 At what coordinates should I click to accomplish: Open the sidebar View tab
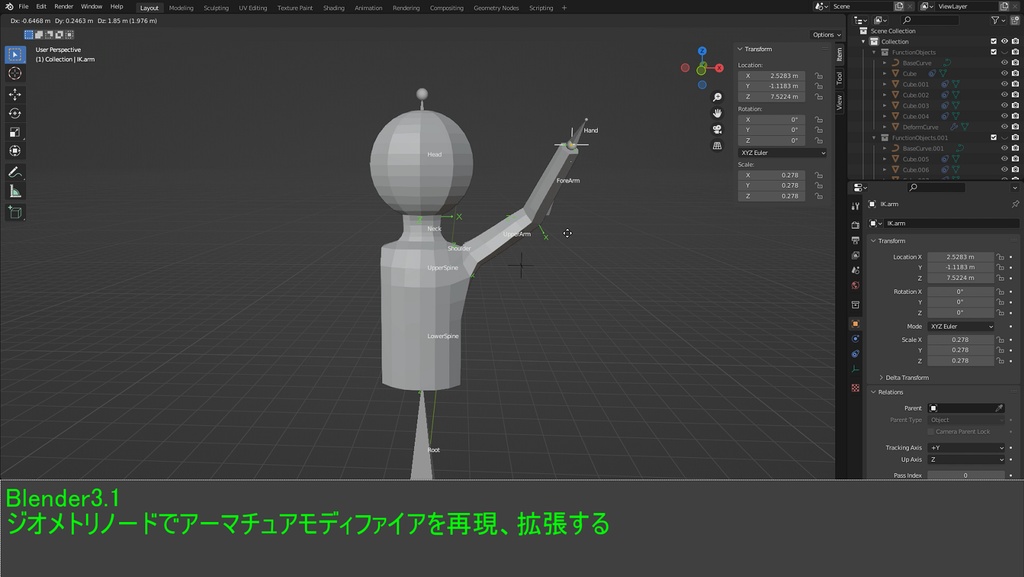click(x=839, y=102)
